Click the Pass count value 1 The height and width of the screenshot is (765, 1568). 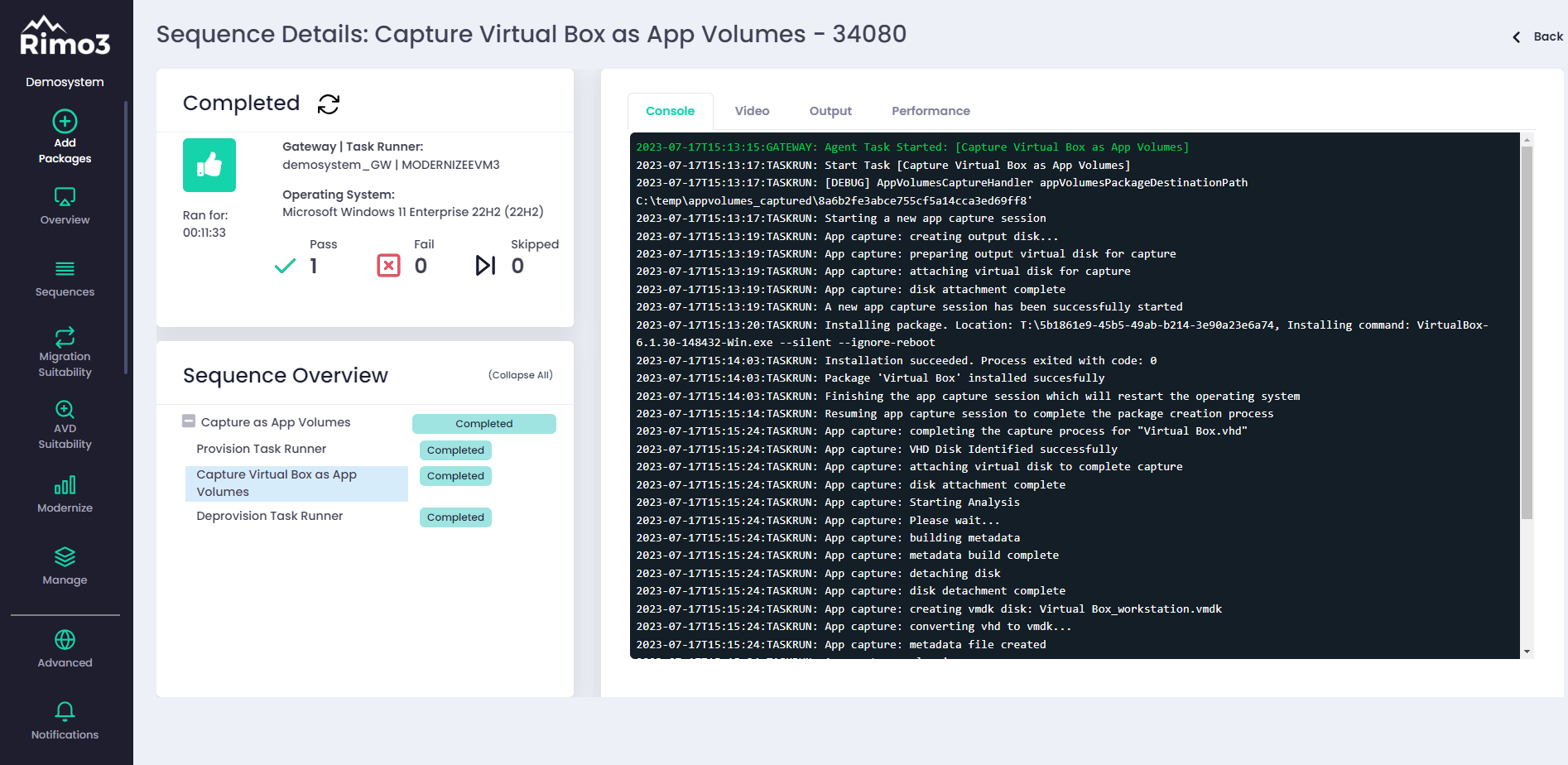314,266
